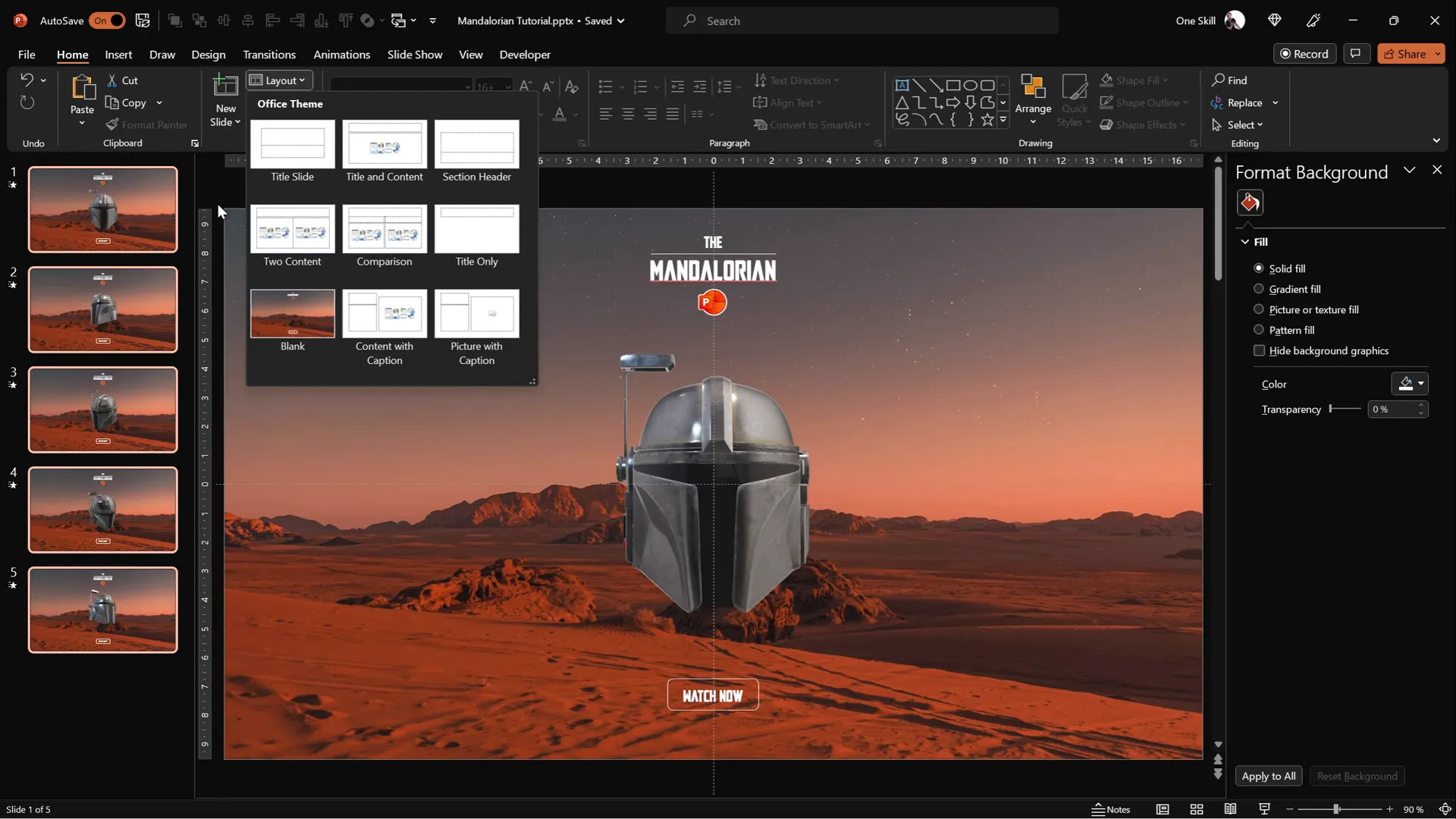Open Format Background pane options chevron
The image size is (1456, 819).
pyautogui.click(x=1409, y=170)
